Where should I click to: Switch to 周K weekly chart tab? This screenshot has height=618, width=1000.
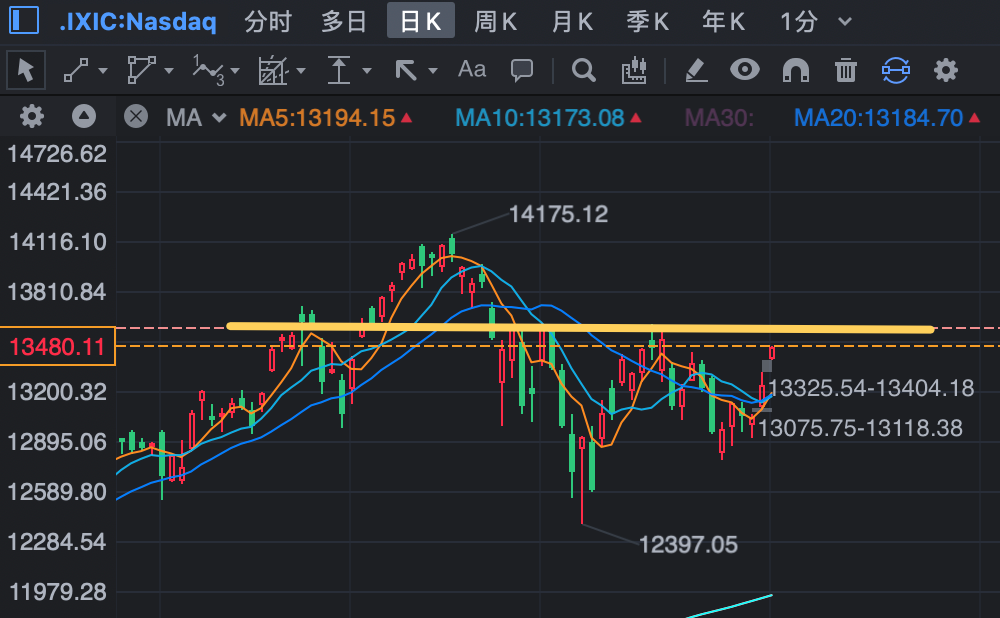coord(495,22)
